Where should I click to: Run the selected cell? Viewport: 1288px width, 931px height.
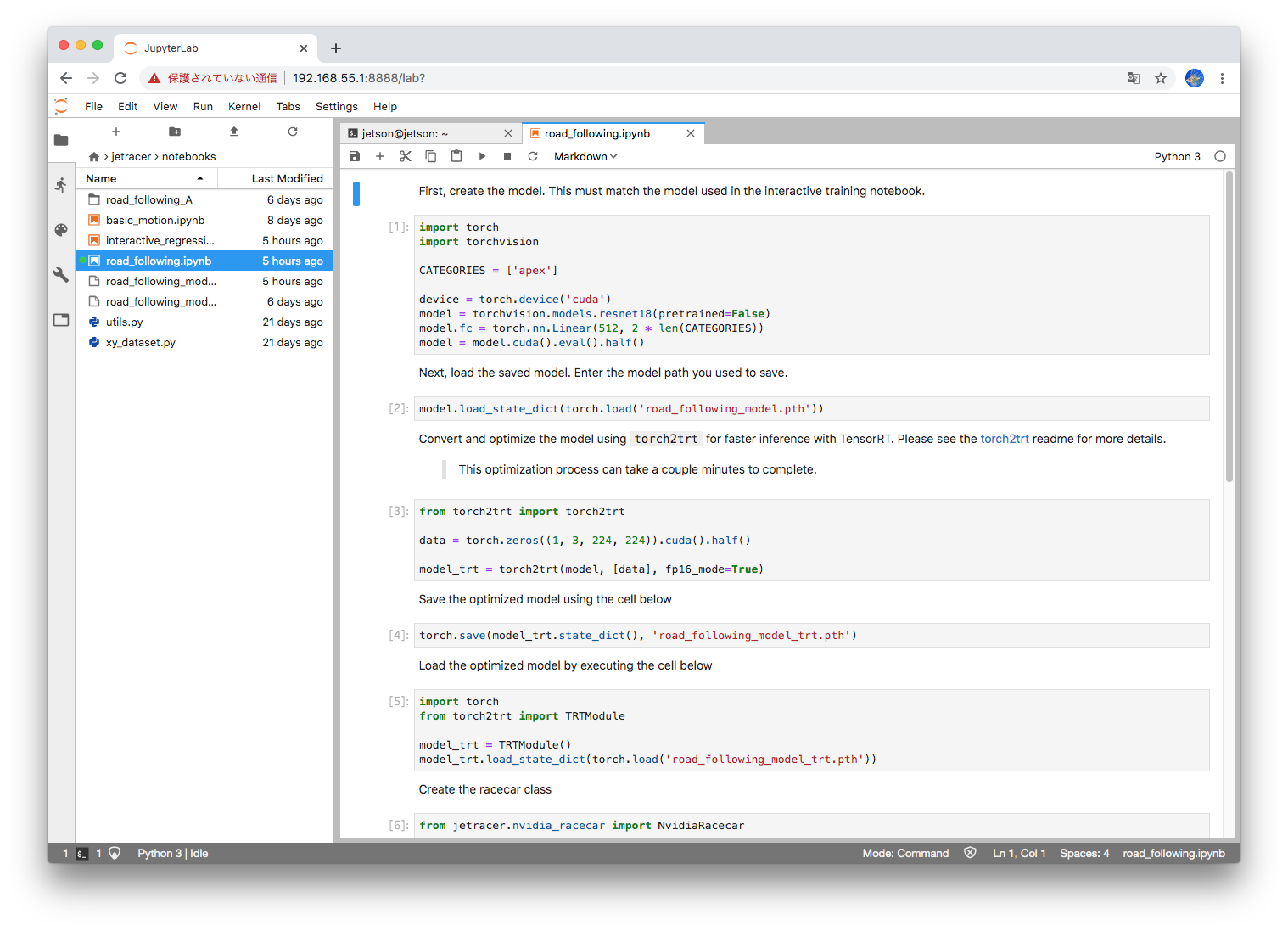coord(482,156)
